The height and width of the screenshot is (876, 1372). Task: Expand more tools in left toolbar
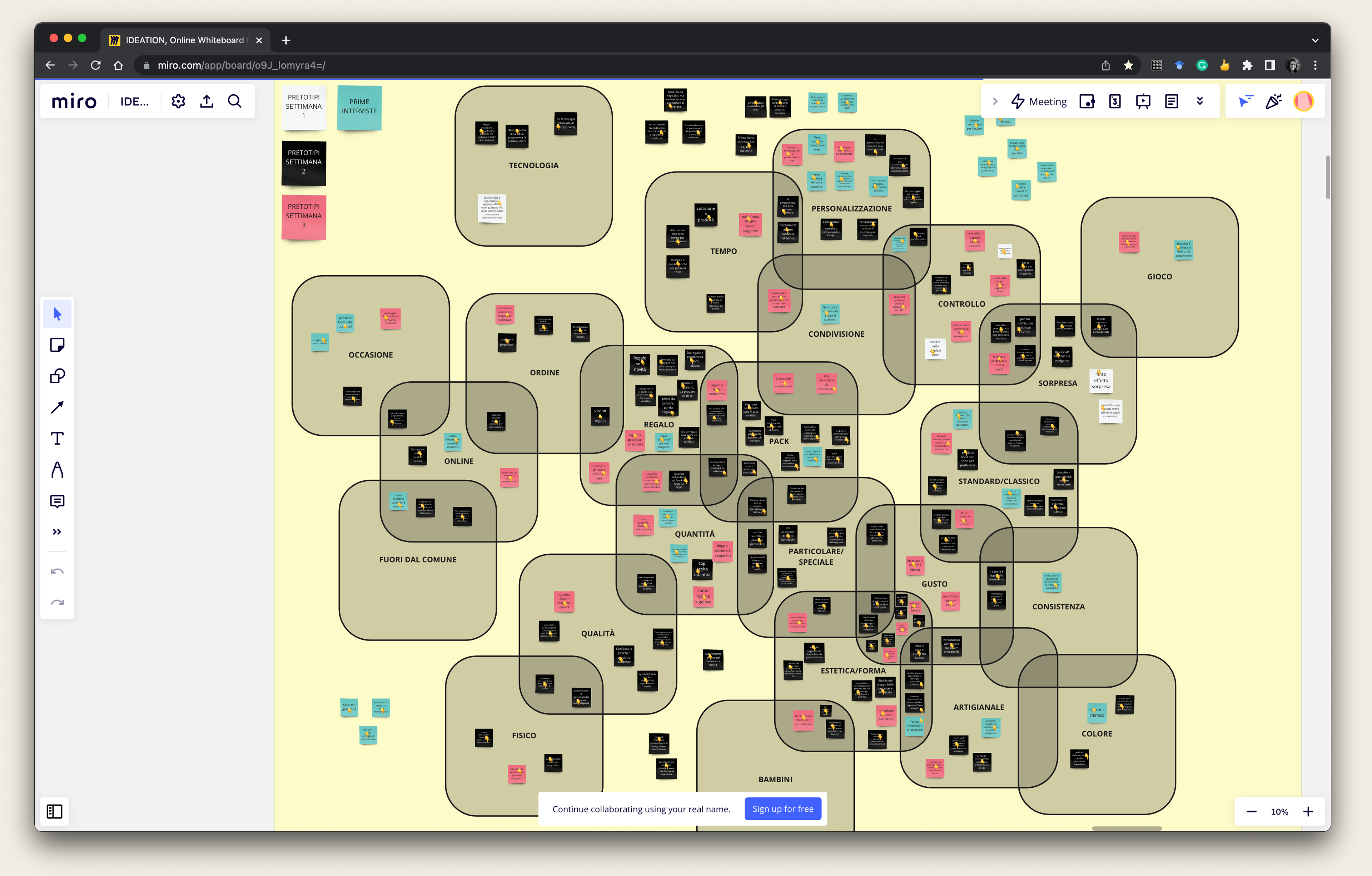57,532
